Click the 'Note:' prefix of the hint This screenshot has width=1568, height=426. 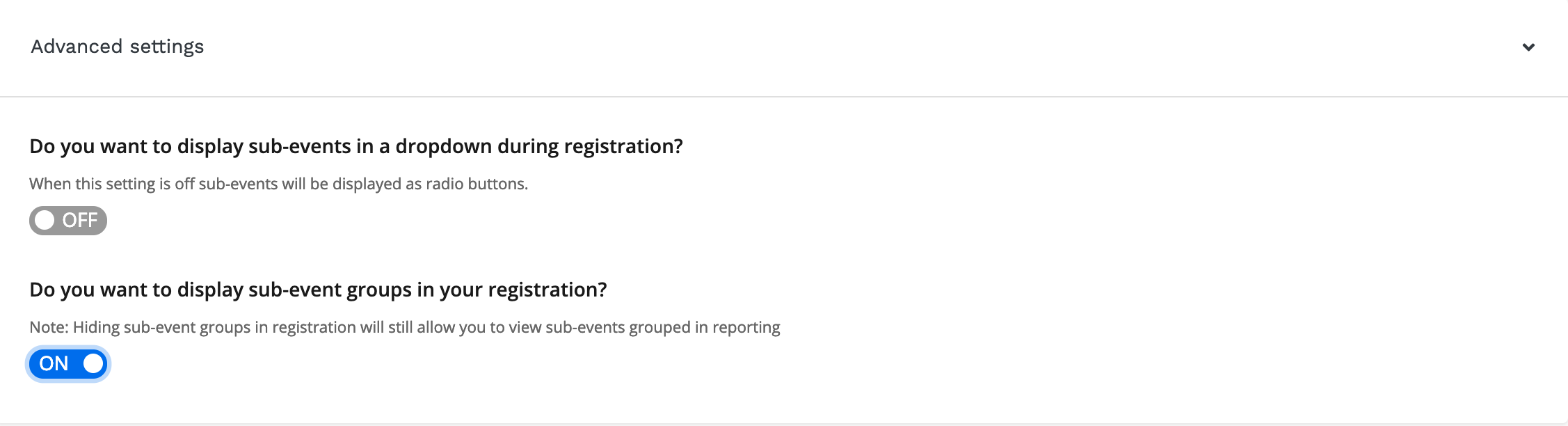pyautogui.click(x=49, y=328)
